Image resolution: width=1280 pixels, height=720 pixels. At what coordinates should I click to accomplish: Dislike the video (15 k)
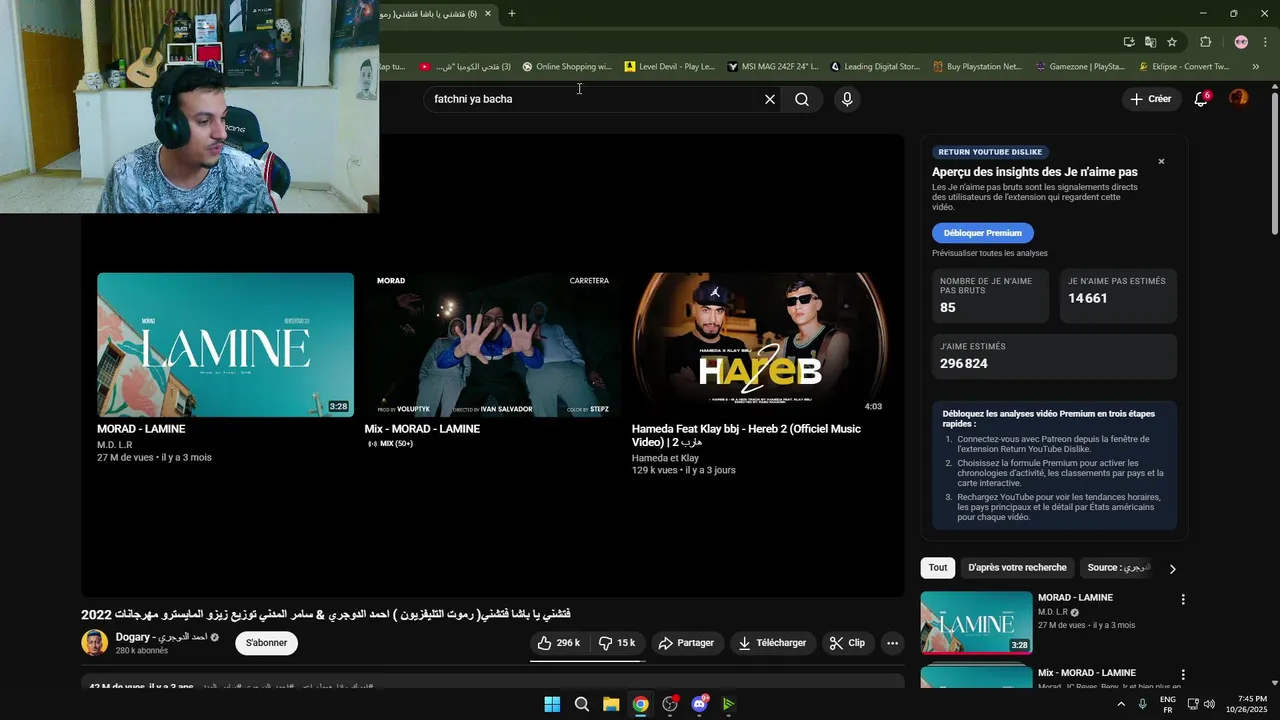tap(617, 643)
